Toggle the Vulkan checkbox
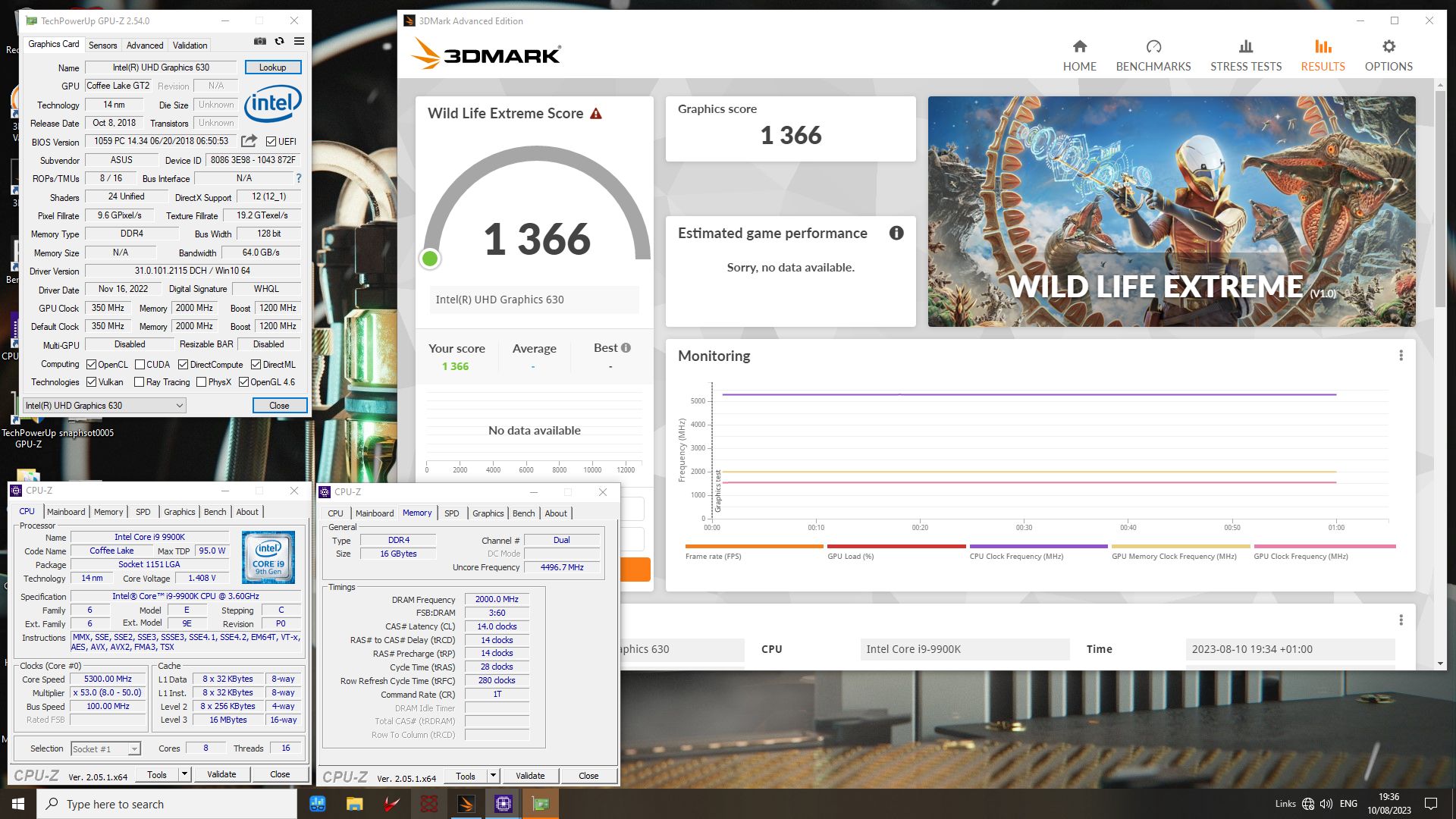This screenshot has width=1456, height=819. [x=91, y=382]
